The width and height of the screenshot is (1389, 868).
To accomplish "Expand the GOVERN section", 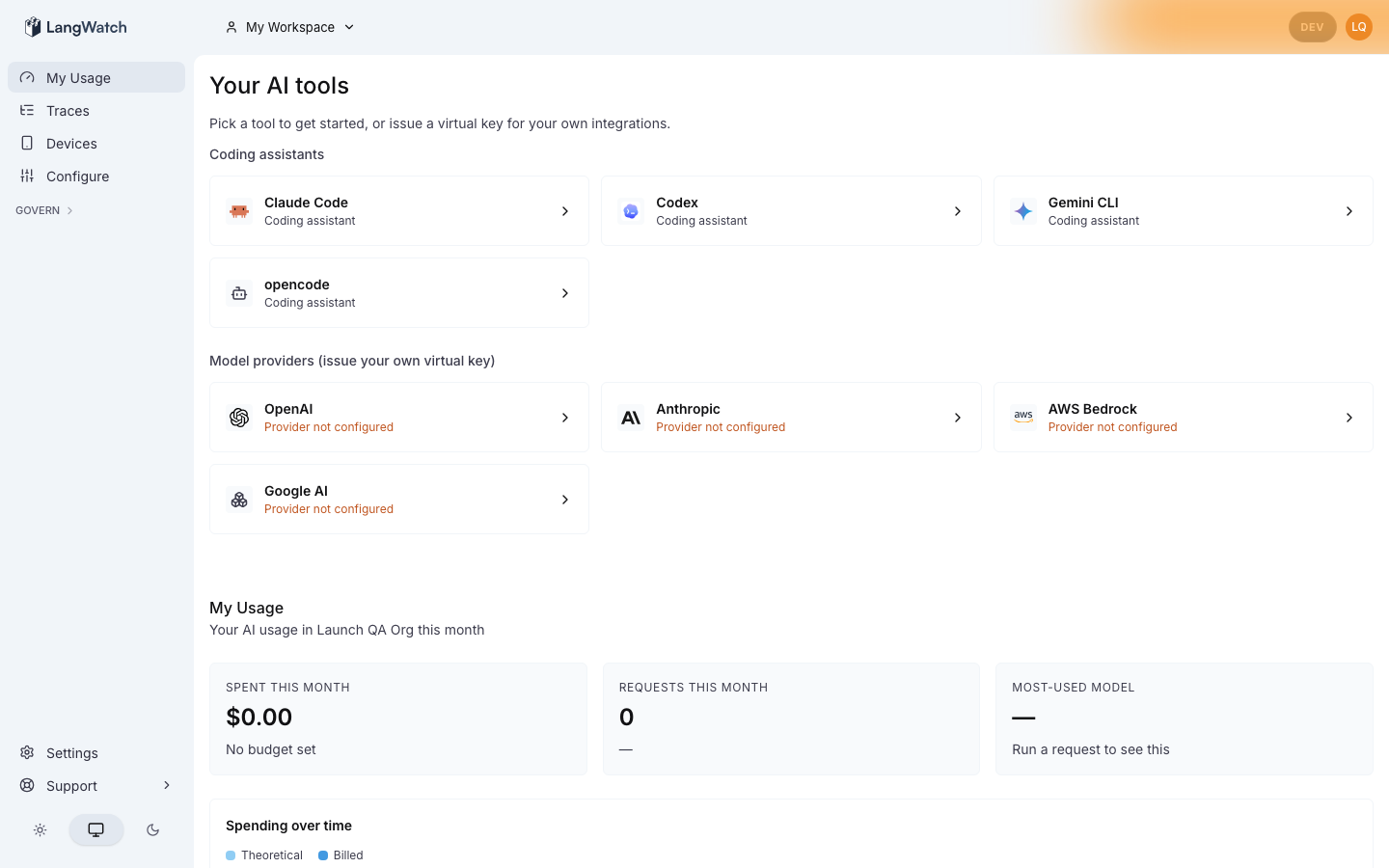I will pyautogui.click(x=44, y=210).
